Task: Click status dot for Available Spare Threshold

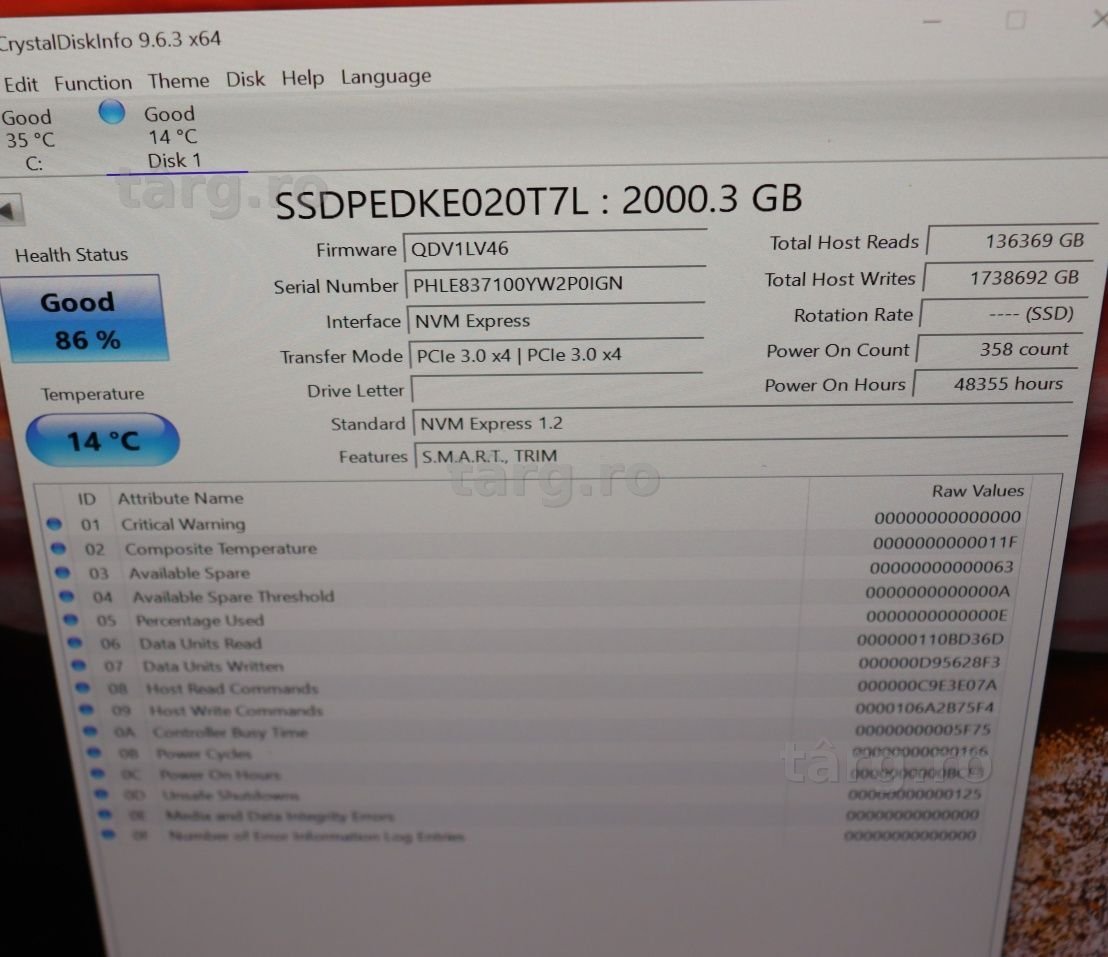Action: point(67,597)
